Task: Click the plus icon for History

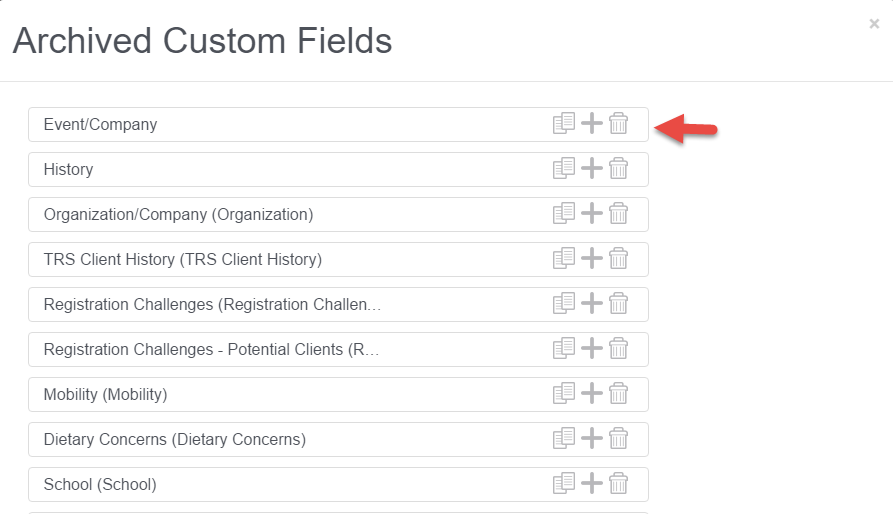Action: tap(592, 169)
